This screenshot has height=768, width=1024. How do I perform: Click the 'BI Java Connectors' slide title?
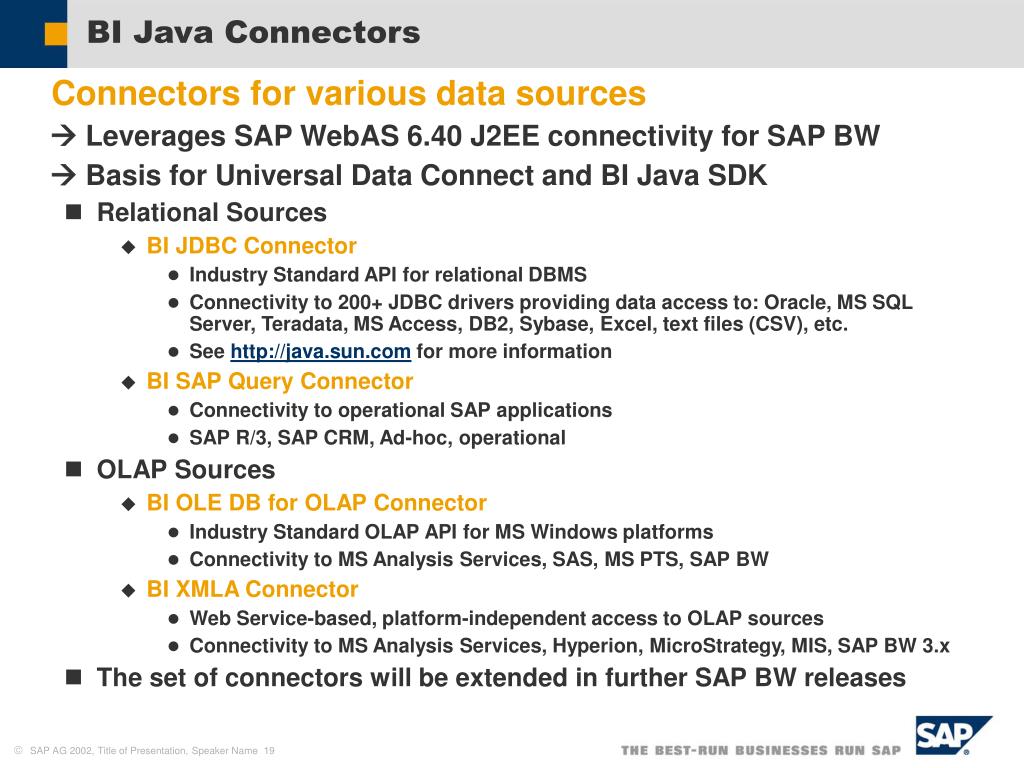click(253, 33)
